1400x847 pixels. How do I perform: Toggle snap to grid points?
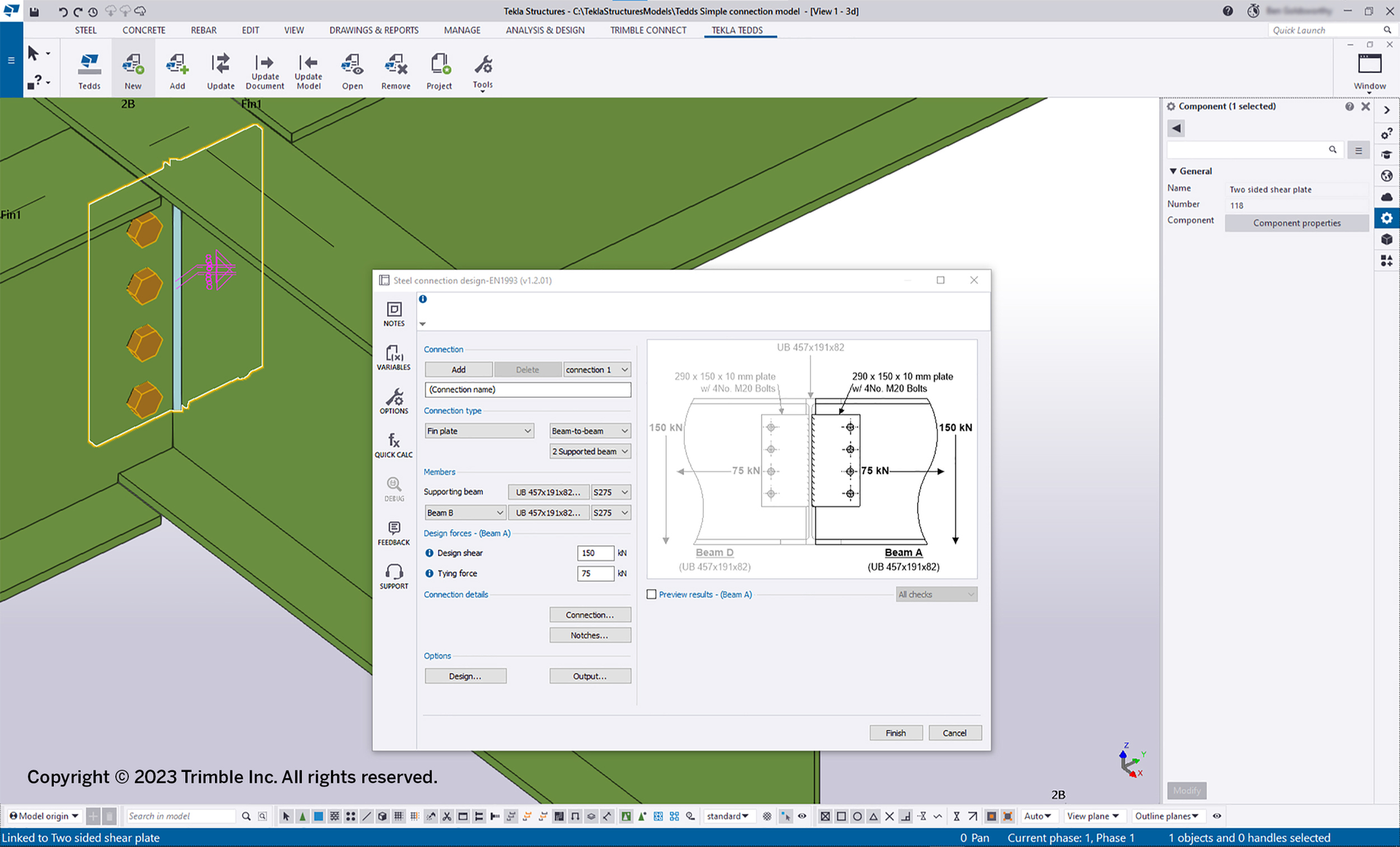[399, 816]
